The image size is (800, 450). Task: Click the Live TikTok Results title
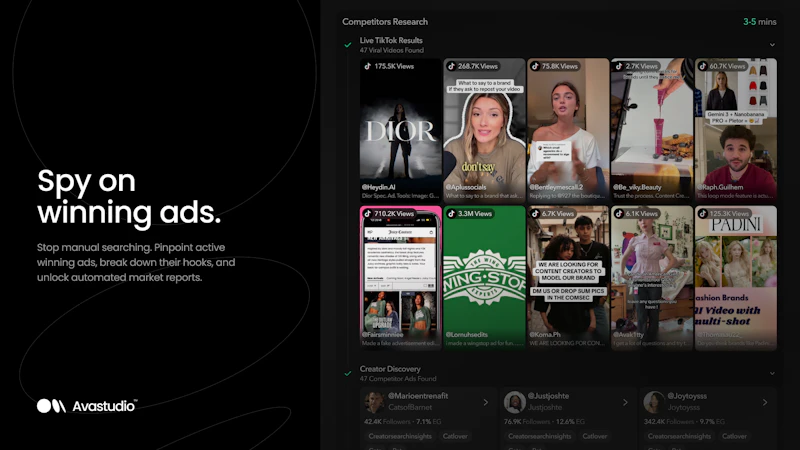[x=391, y=40]
